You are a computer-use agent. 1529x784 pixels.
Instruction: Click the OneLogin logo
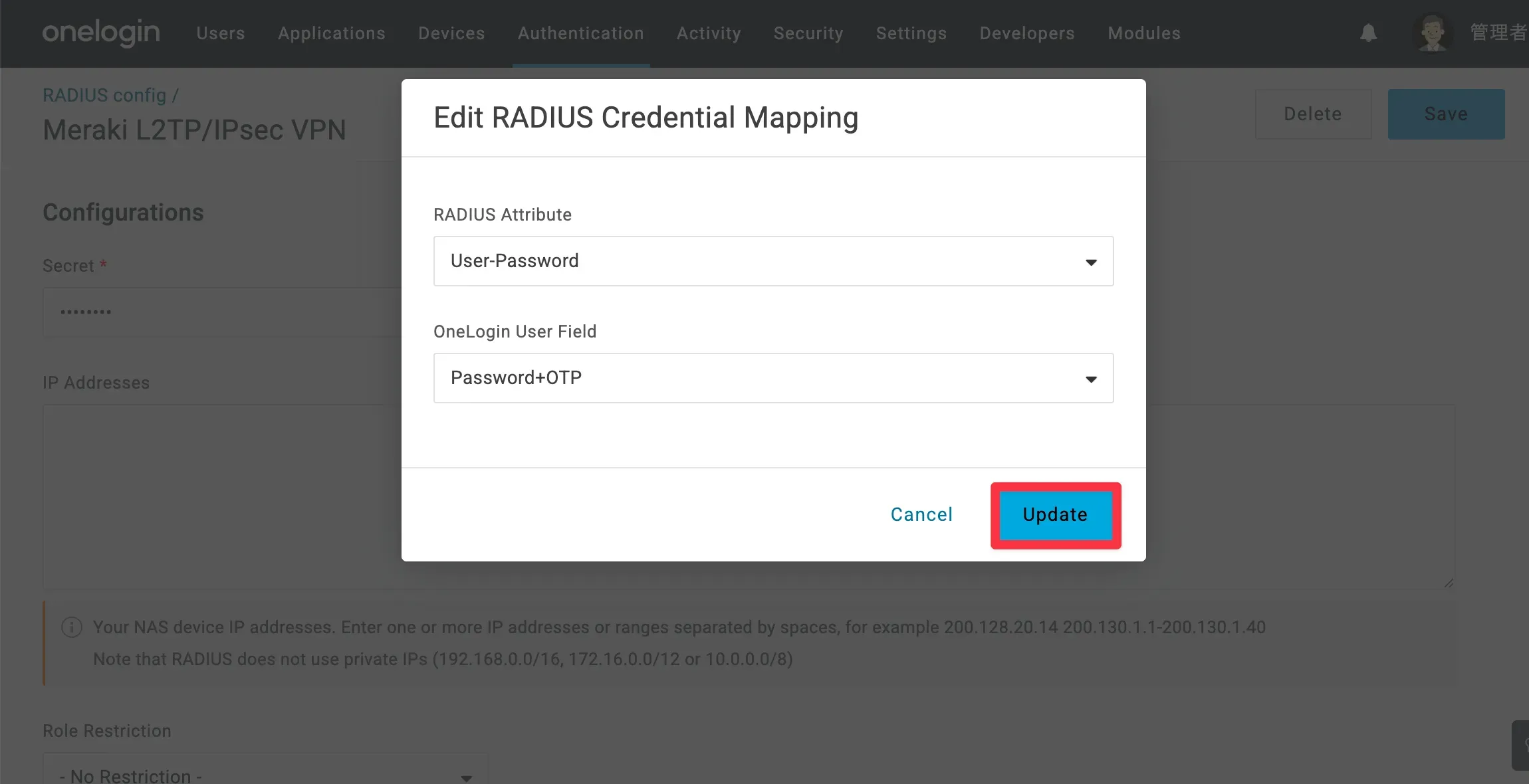coord(101,33)
